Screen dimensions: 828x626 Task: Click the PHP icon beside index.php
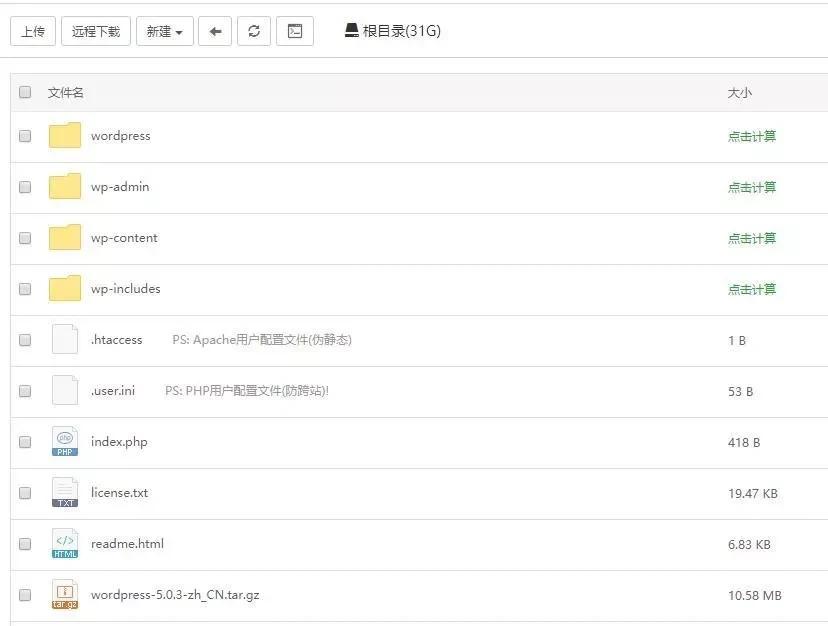[x=64, y=441]
